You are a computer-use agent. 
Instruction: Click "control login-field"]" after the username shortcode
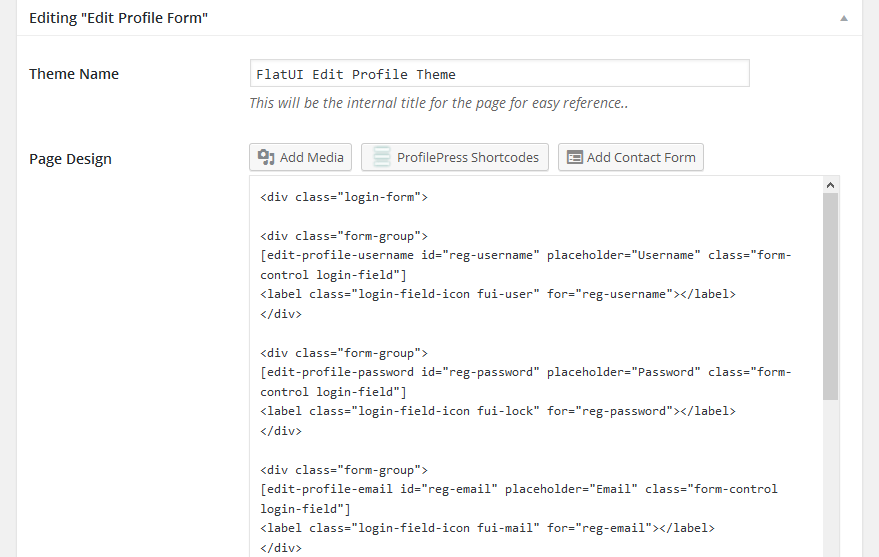coord(333,275)
